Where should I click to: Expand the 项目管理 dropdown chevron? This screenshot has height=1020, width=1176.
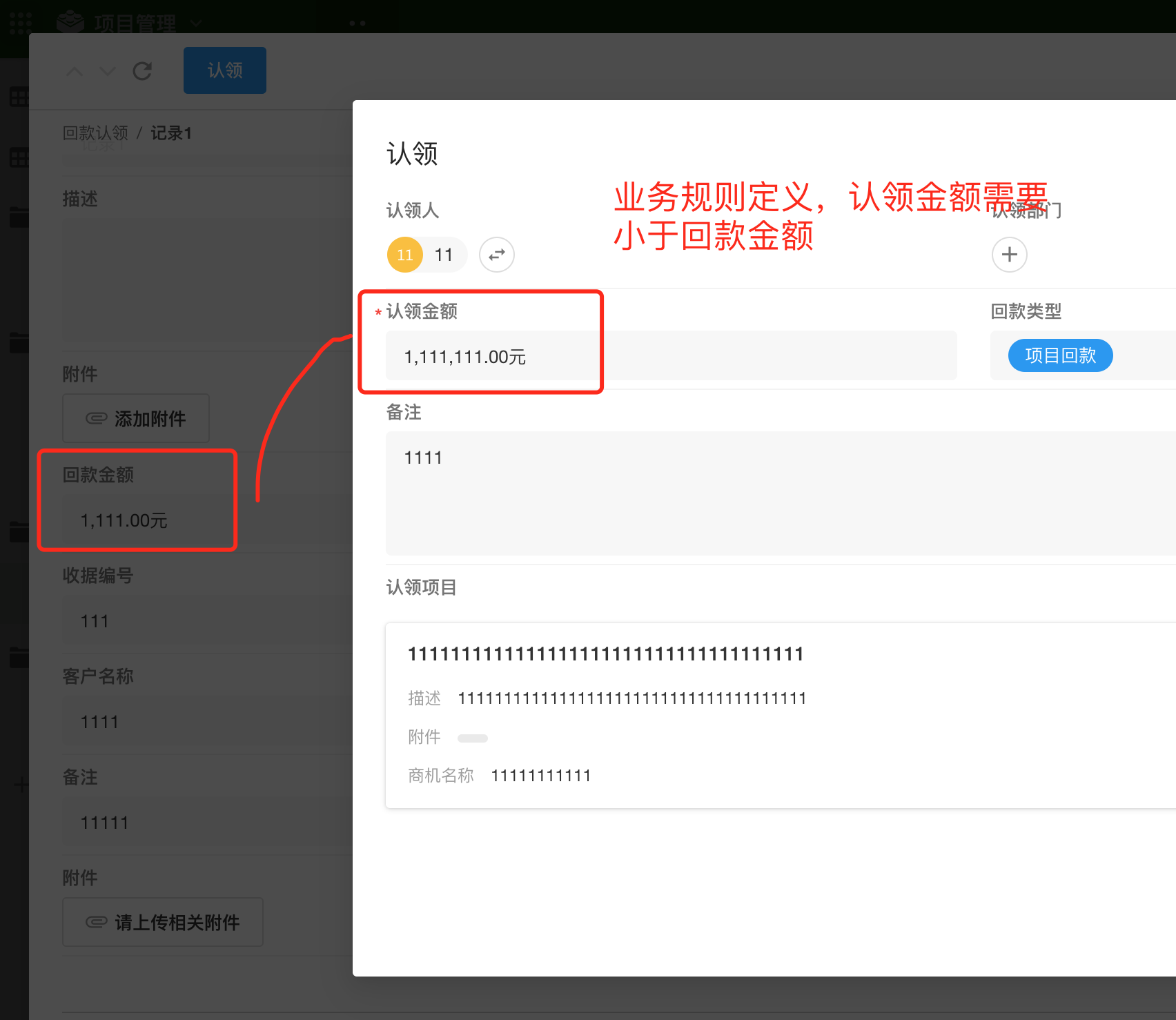coord(196,23)
